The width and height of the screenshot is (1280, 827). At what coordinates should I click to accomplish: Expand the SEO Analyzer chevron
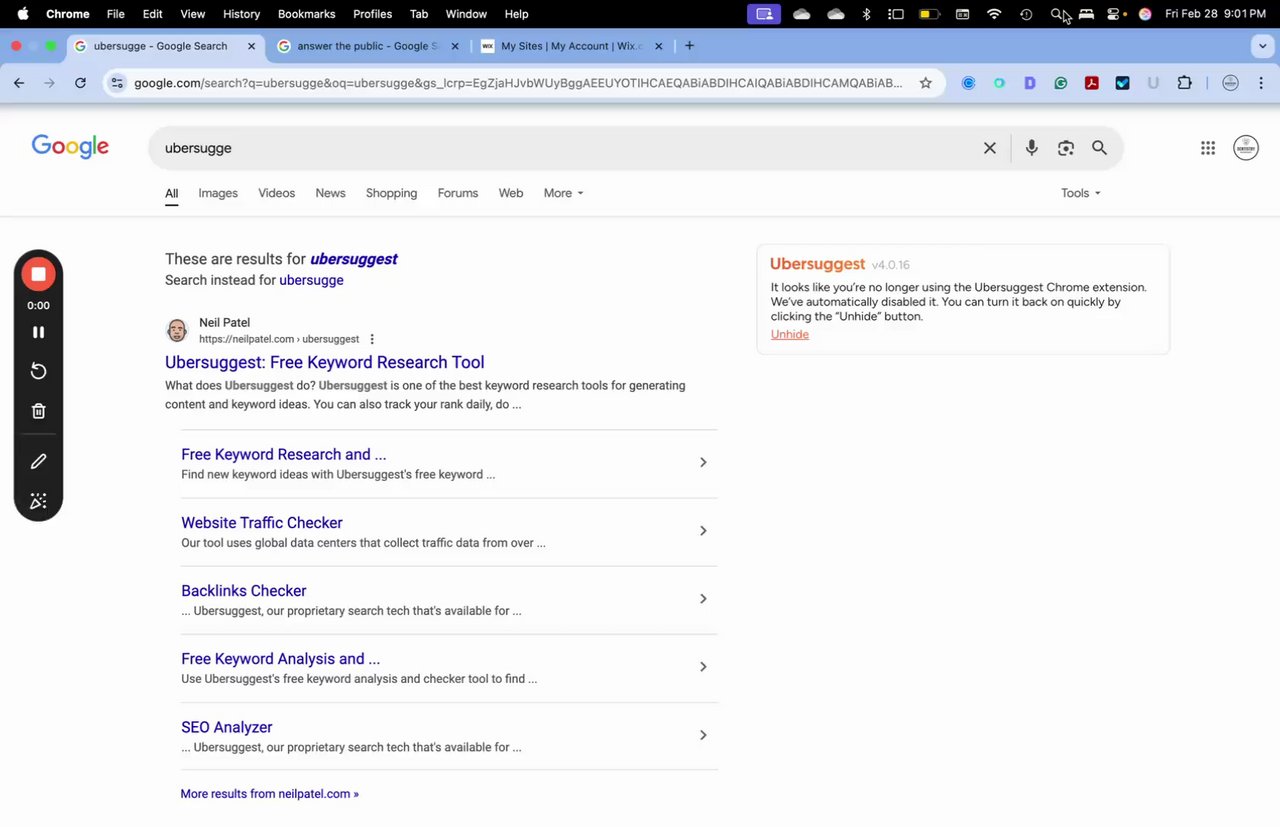click(x=703, y=735)
